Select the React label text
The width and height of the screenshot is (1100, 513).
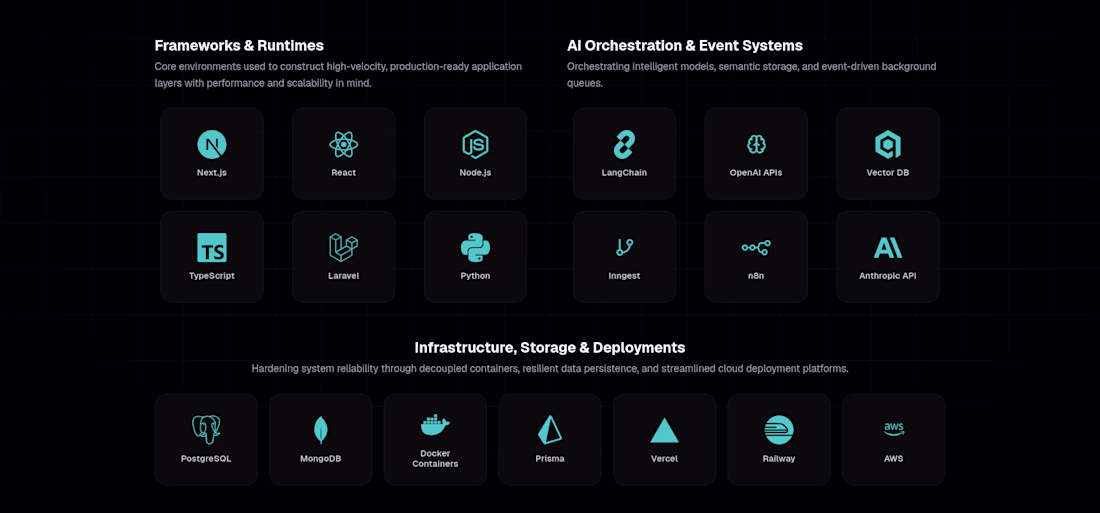(344, 173)
